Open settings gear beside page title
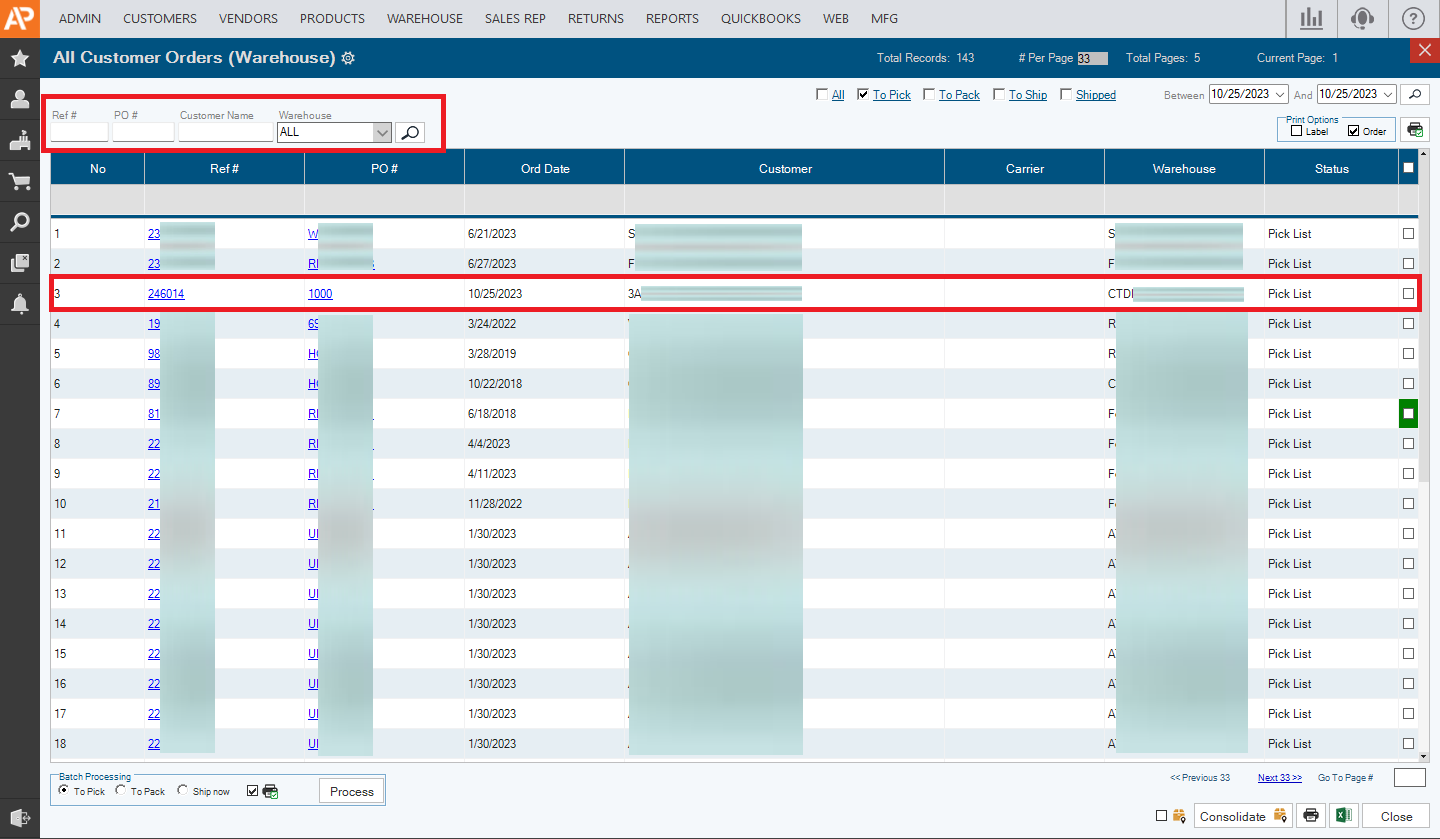 pyautogui.click(x=348, y=58)
